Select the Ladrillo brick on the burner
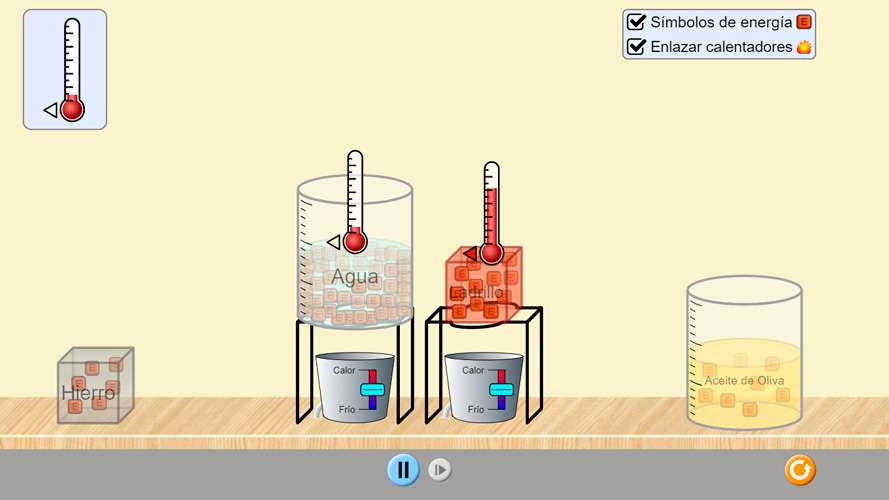The width and height of the screenshot is (889, 500). pyautogui.click(x=483, y=290)
